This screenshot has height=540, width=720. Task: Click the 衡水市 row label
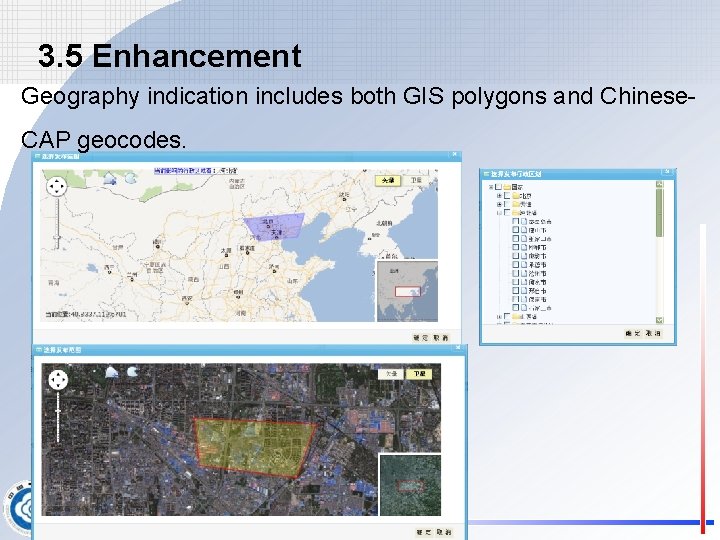coord(537,282)
